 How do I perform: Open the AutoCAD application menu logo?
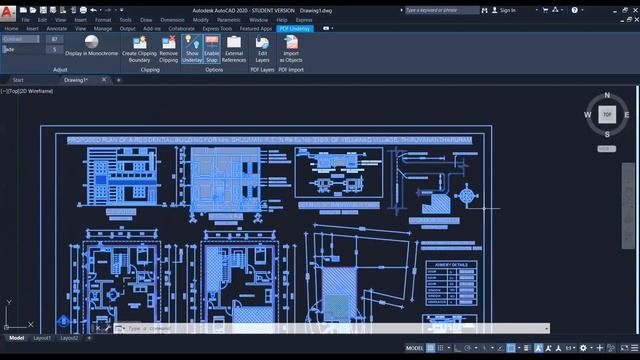7,12
